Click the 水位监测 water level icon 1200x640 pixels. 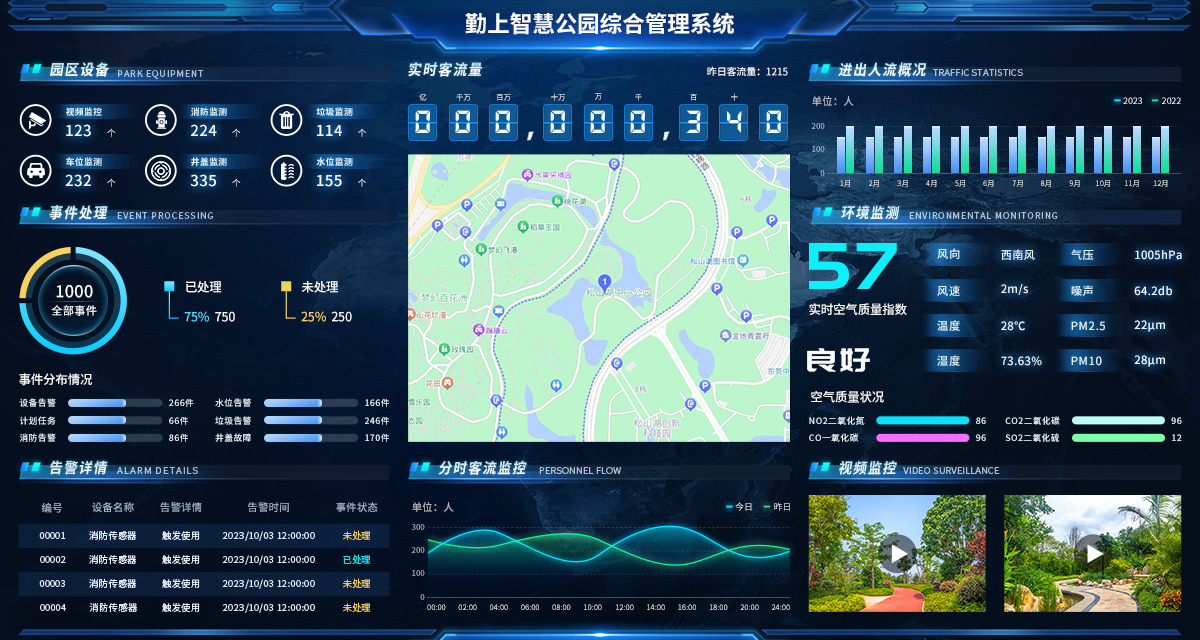287,170
